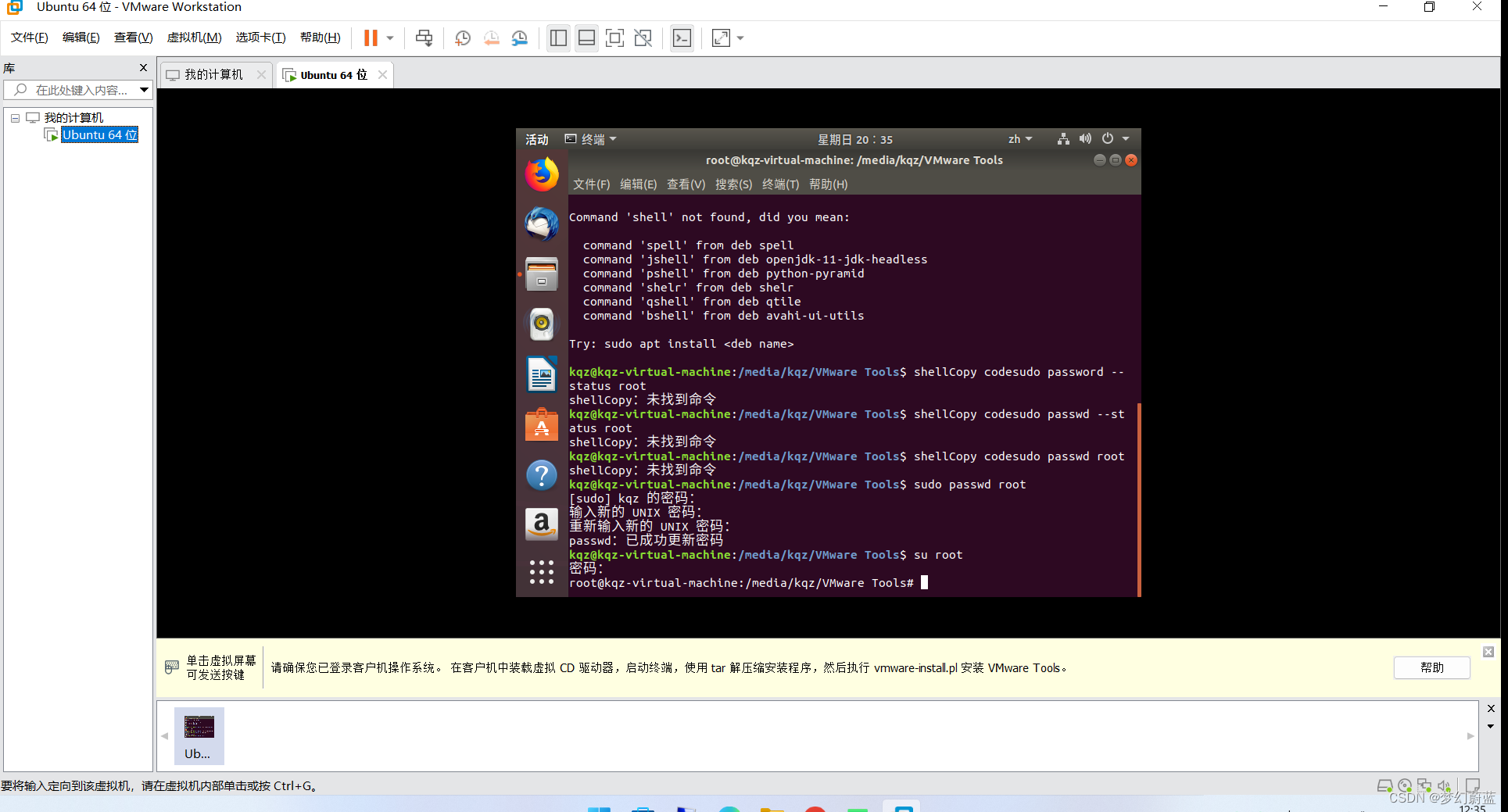Switch to the 我的计算机 tab
The image size is (1508, 812).
click(213, 75)
